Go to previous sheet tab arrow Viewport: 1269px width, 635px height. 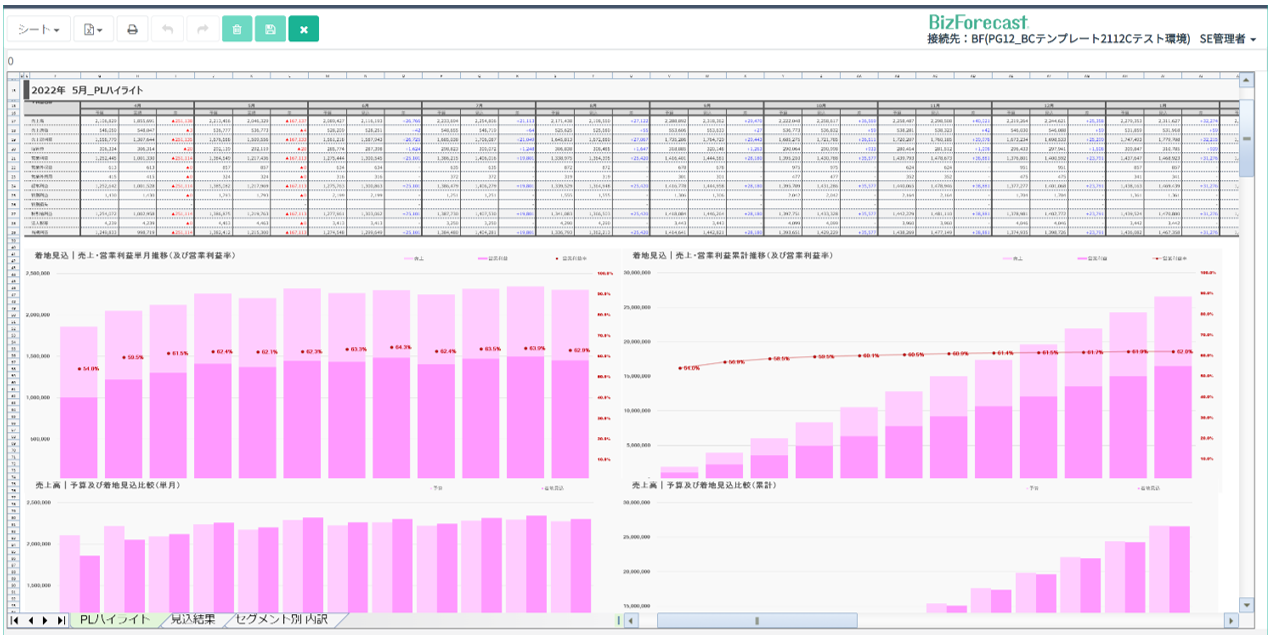[x=30, y=621]
